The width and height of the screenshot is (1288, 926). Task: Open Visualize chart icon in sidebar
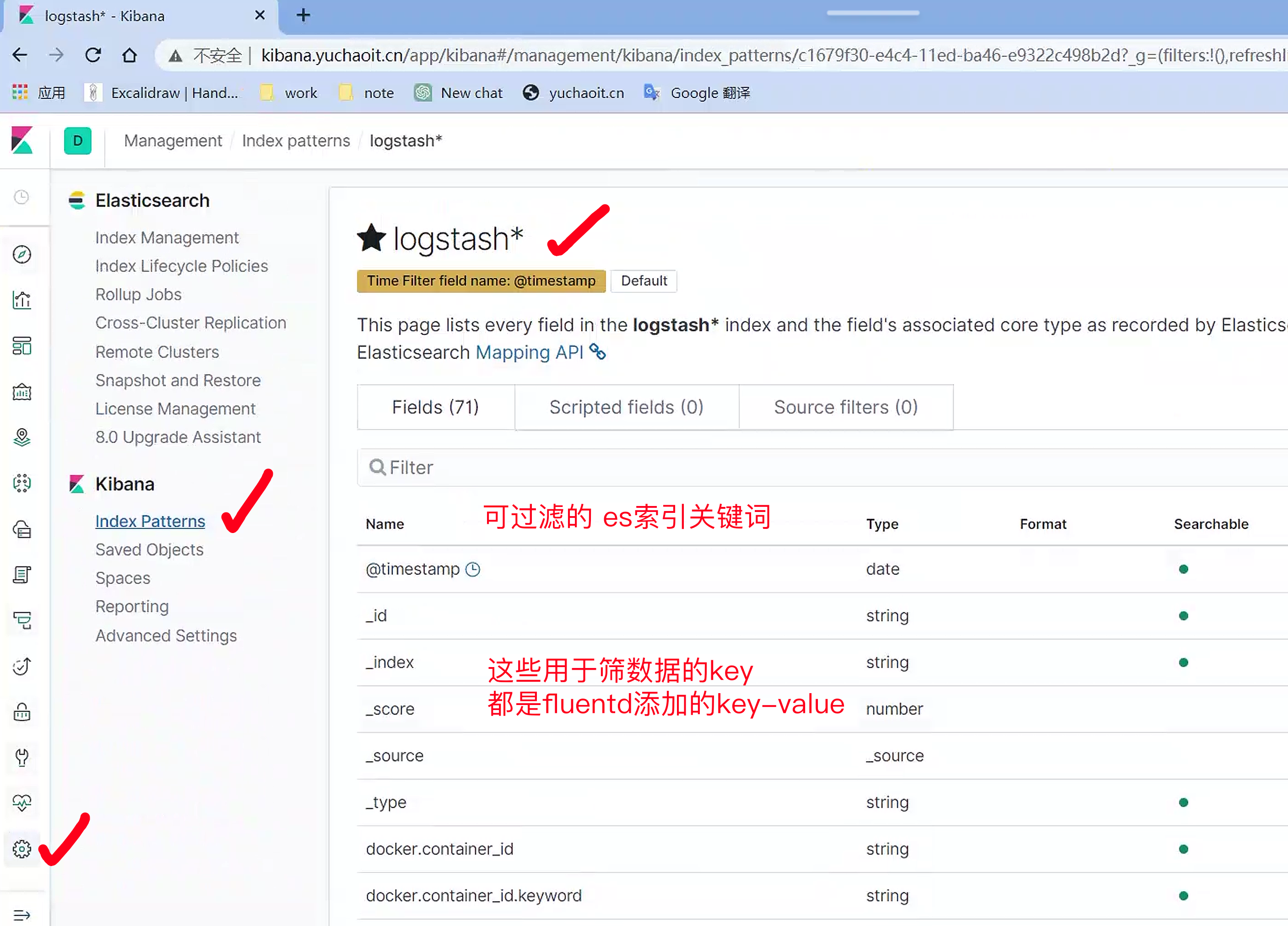click(22, 300)
